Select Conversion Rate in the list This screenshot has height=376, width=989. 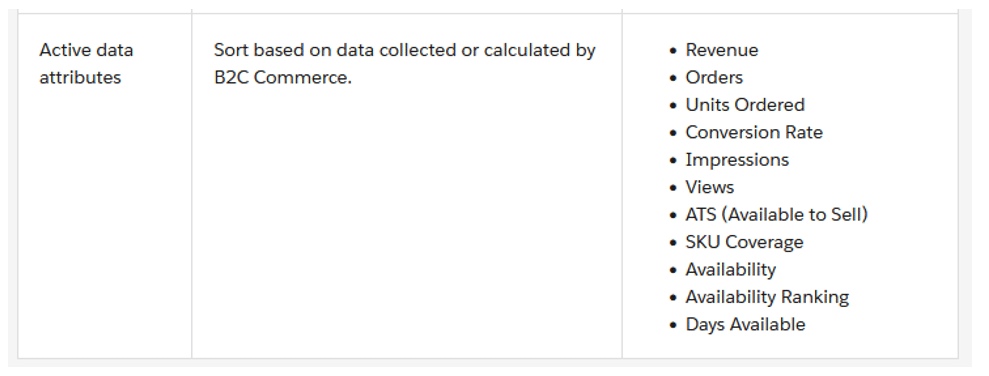tap(754, 132)
